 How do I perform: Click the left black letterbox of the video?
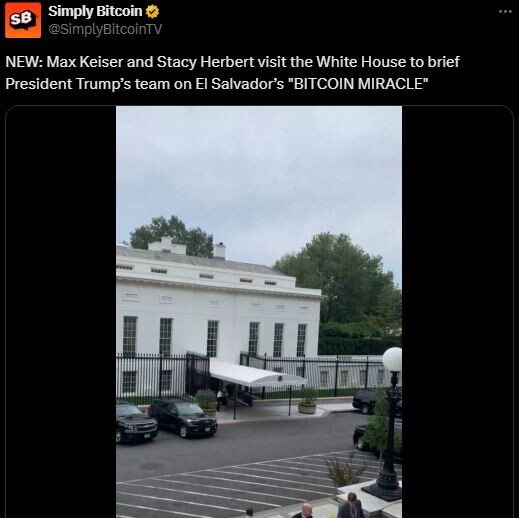pos(61,312)
